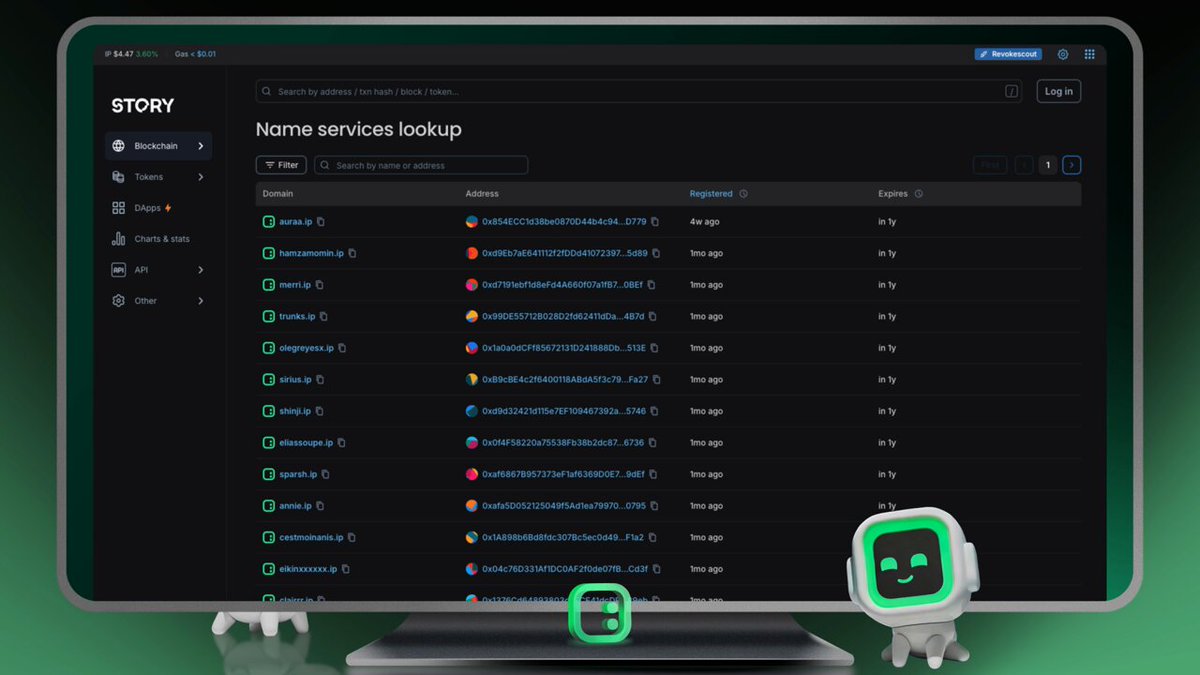
Task: Open address 0x854ECC1d38be0870D44b4c94...D779
Action: tap(564, 222)
